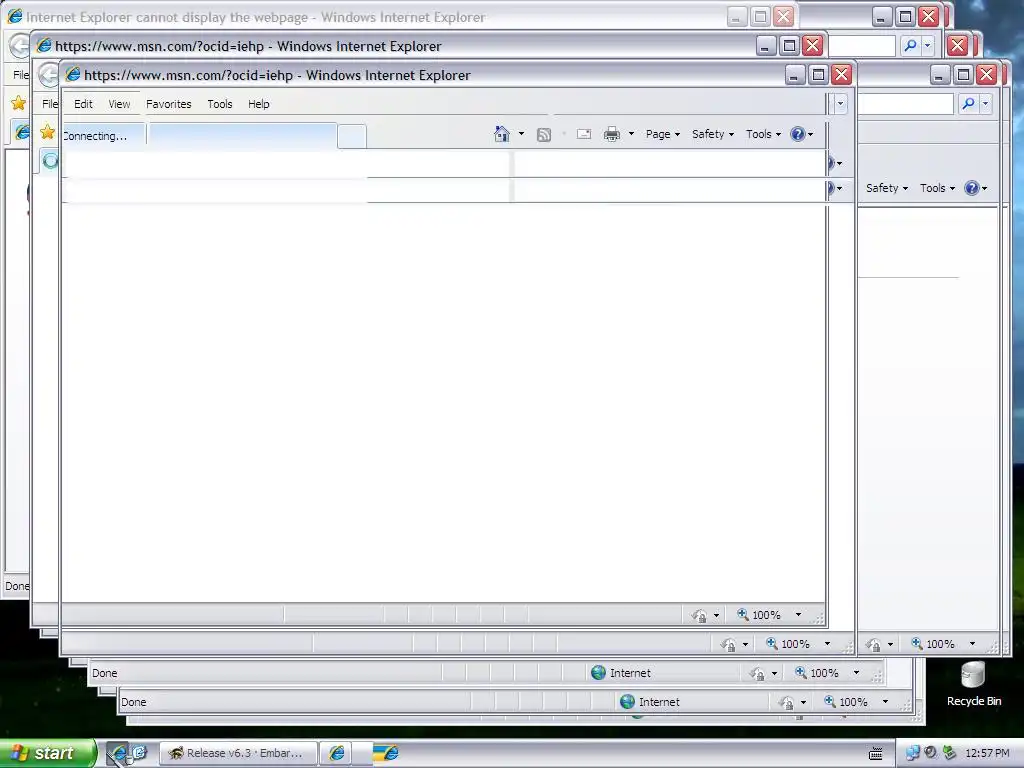Open Tools dropdown right of Page and Safety

point(763,134)
